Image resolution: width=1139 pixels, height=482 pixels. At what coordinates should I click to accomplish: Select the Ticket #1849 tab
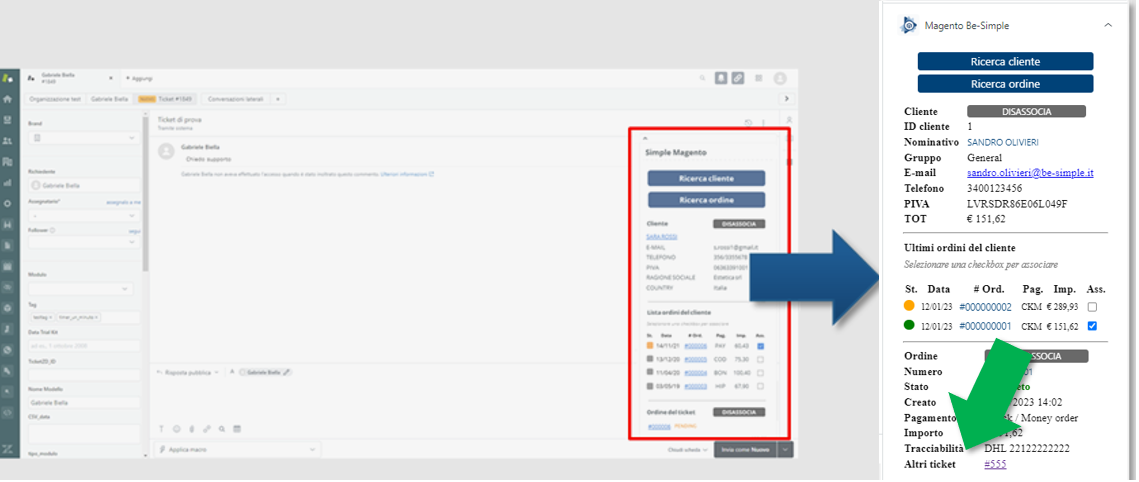pos(167,98)
